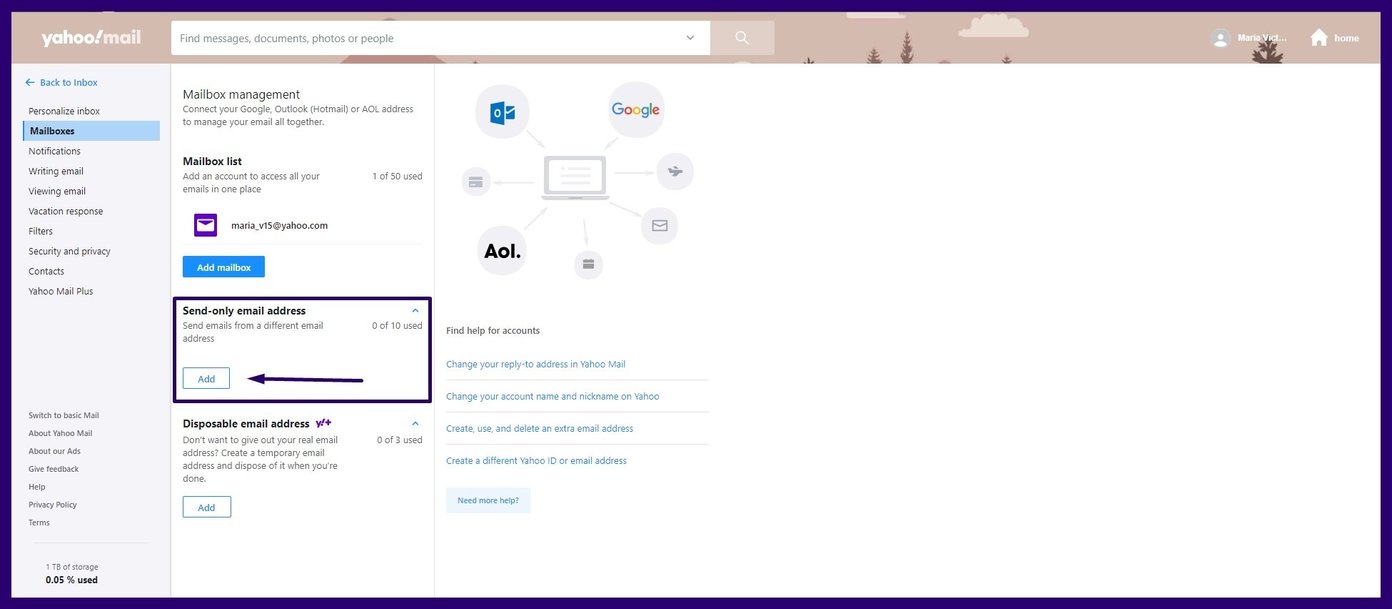This screenshot has height=609, width=1392.
Task: Click the 0 of 10 used text
Action: click(397, 326)
